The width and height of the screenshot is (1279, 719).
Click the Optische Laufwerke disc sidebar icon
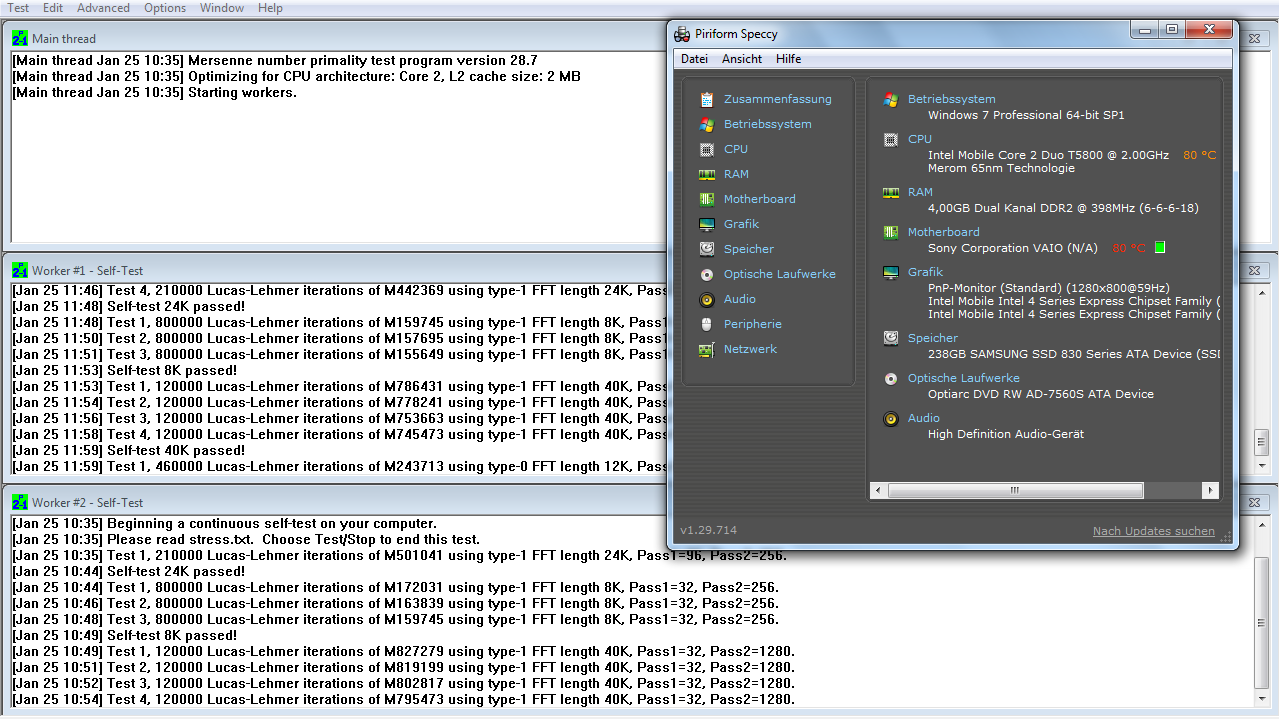pyautogui.click(x=707, y=274)
